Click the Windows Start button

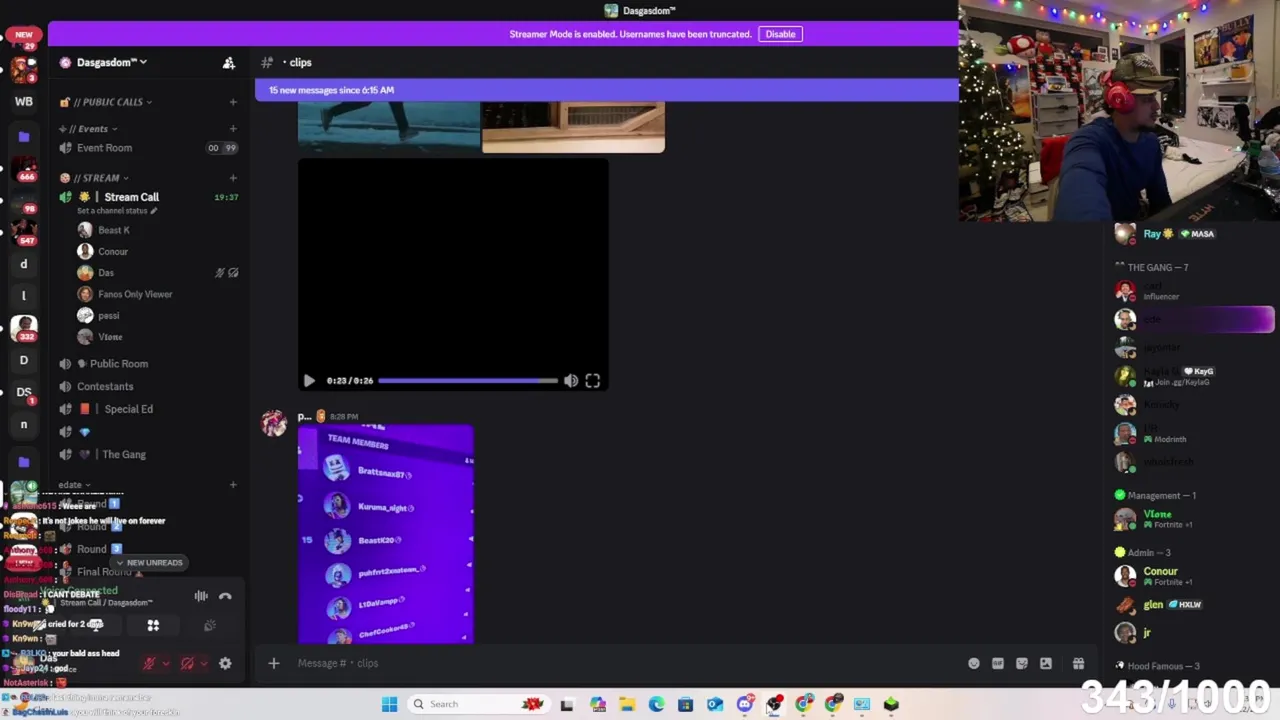(389, 704)
